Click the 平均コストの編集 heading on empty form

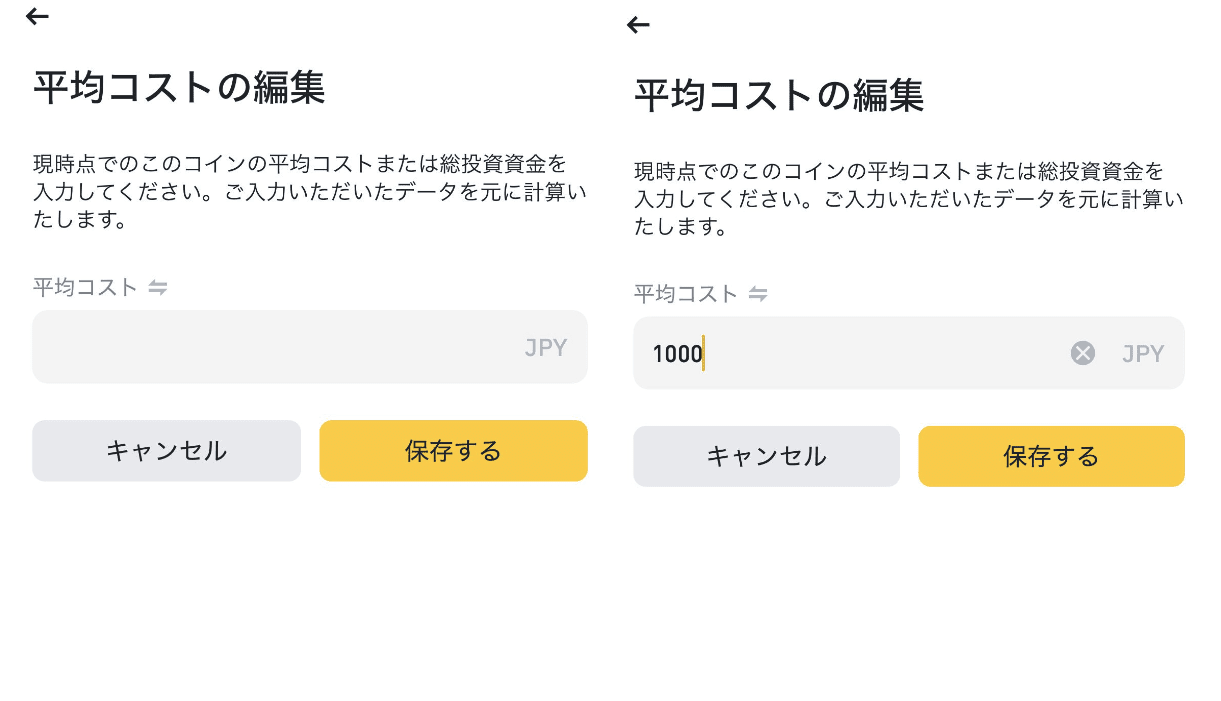tap(179, 88)
